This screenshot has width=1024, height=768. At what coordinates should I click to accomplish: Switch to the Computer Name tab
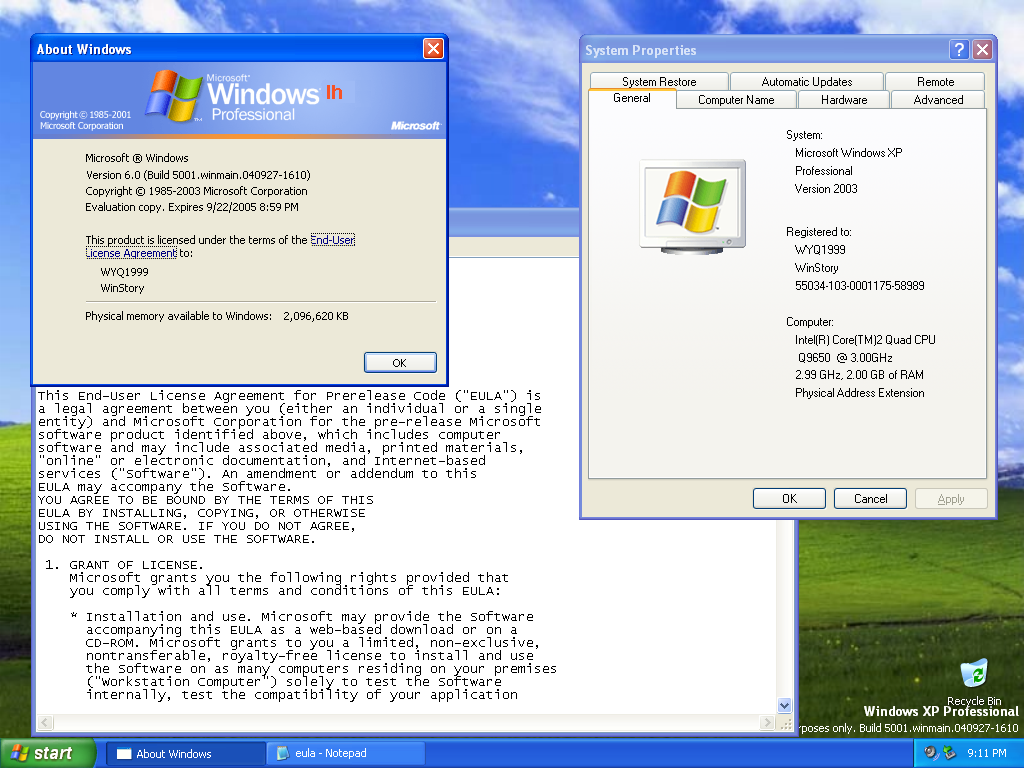tap(736, 100)
